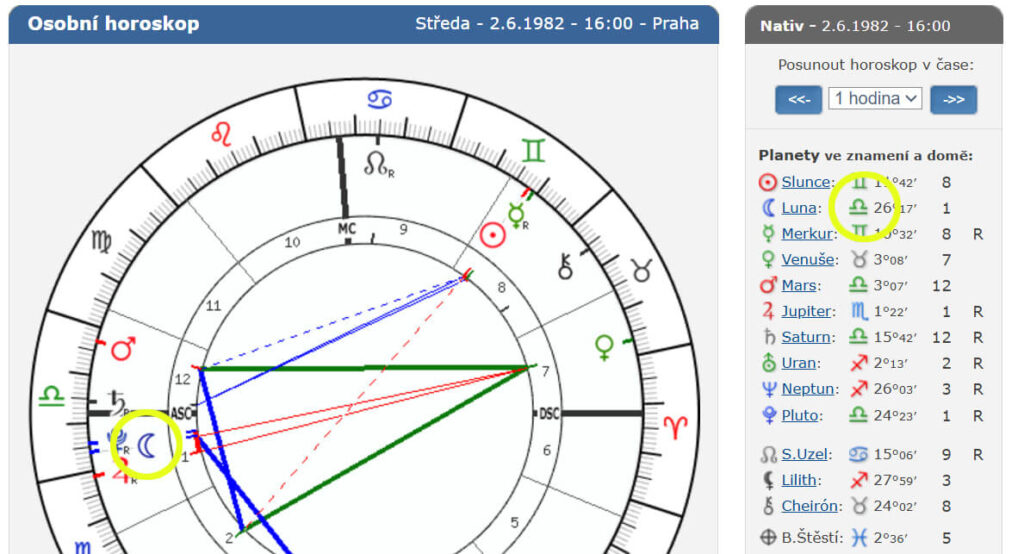Viewport: 1024px width, 554px height.
Task: Open the "1 hodina" time step dropdown
Action: 875,99
